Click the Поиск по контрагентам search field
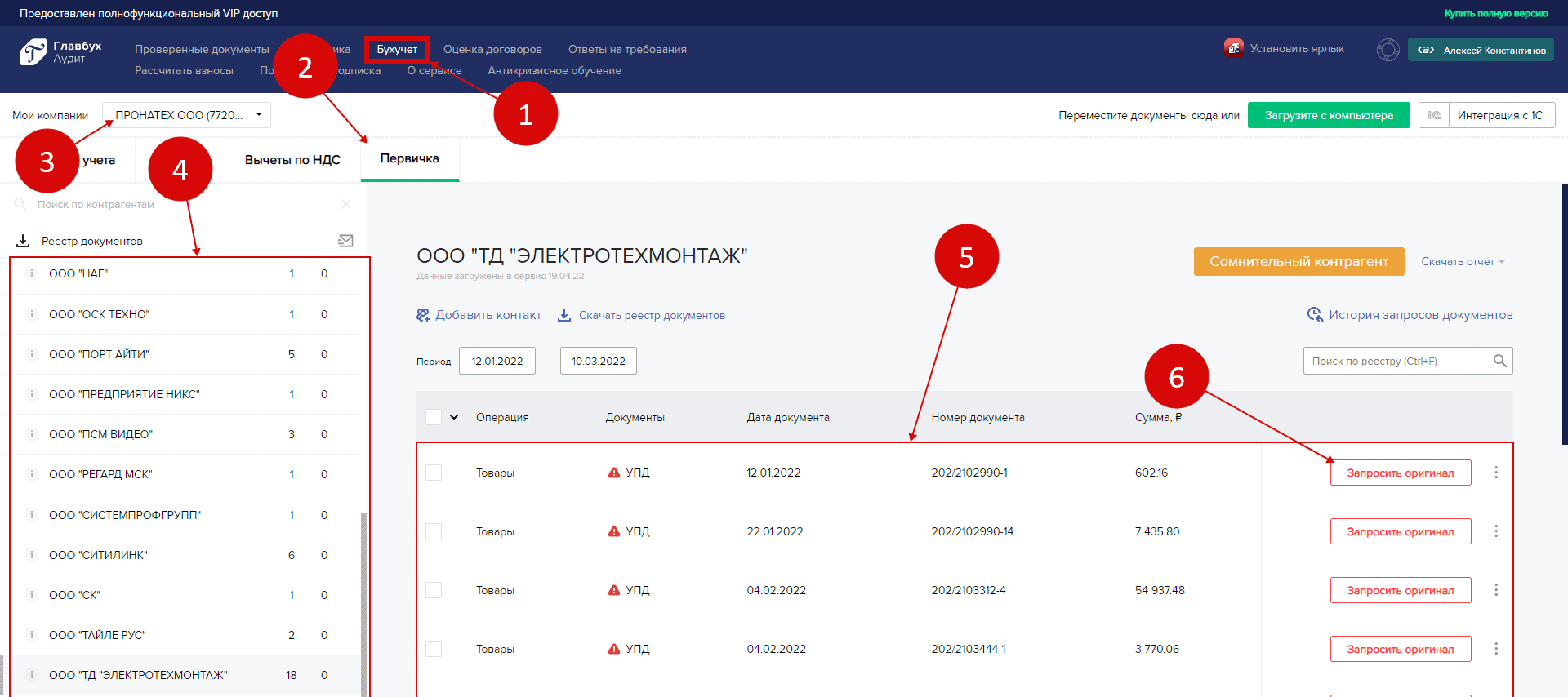This screenshot has height=697, width=1568. point(184,204)
